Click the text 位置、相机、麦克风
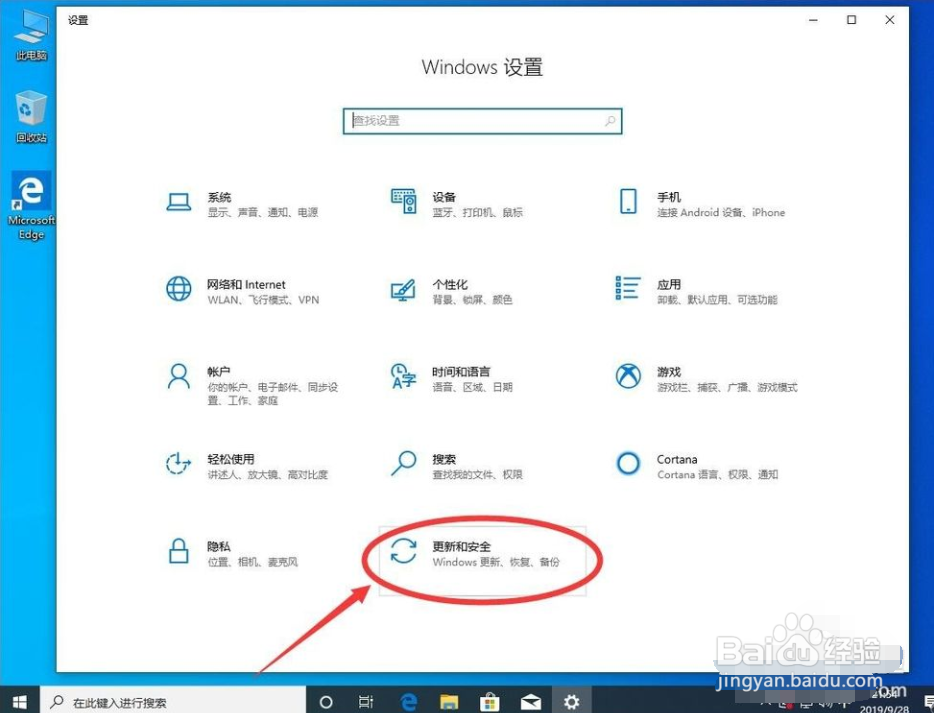 253,562
